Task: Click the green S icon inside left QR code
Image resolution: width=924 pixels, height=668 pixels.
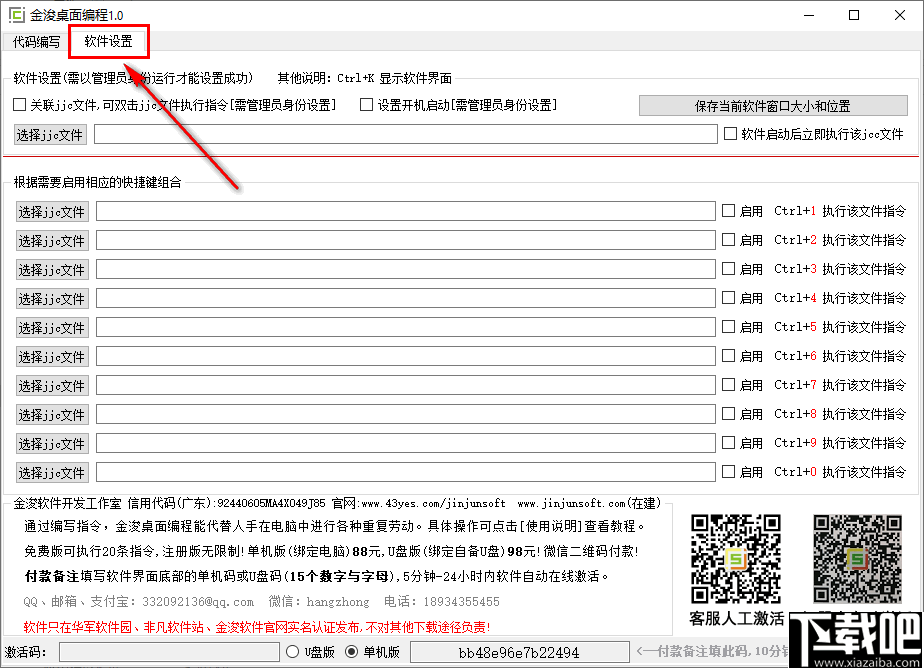Action: coord(737,560)
